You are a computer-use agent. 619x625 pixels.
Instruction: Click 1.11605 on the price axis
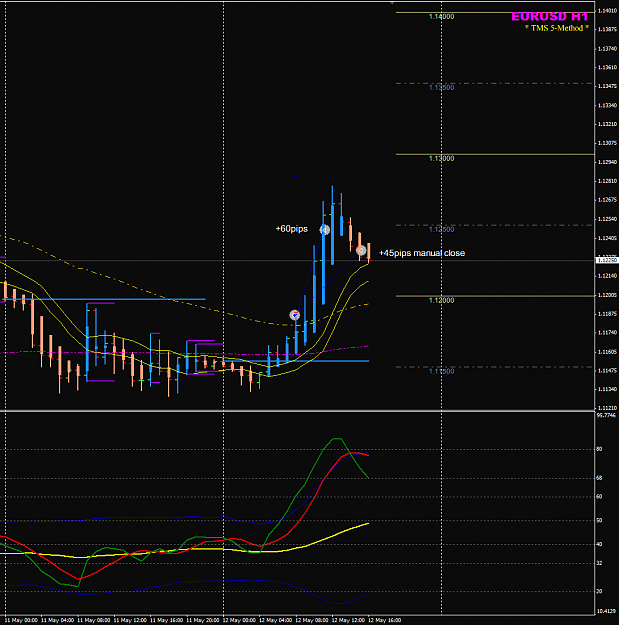pos(607,352)
